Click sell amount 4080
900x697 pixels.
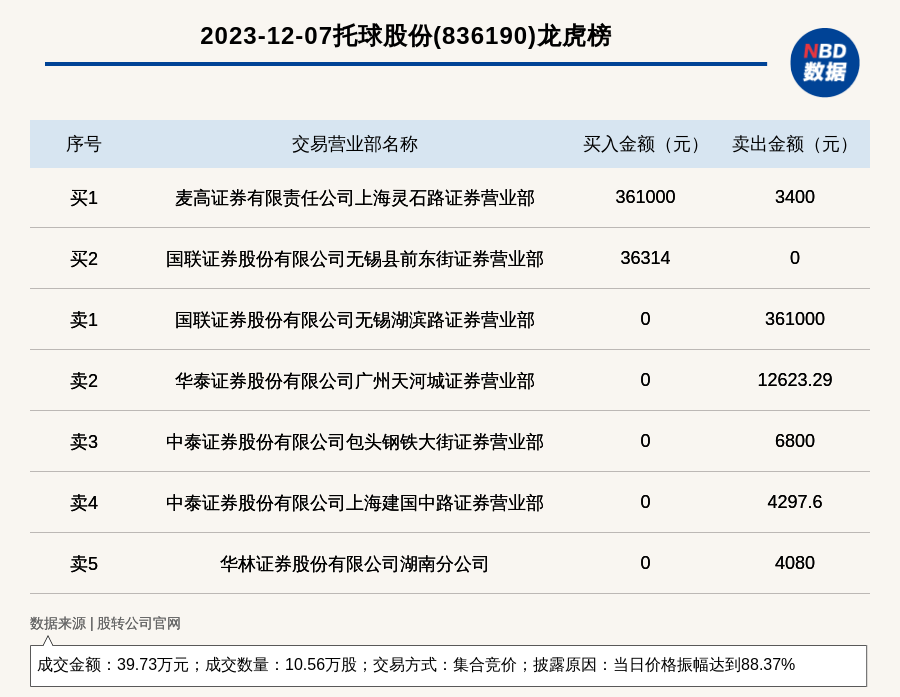coord(794,563)
